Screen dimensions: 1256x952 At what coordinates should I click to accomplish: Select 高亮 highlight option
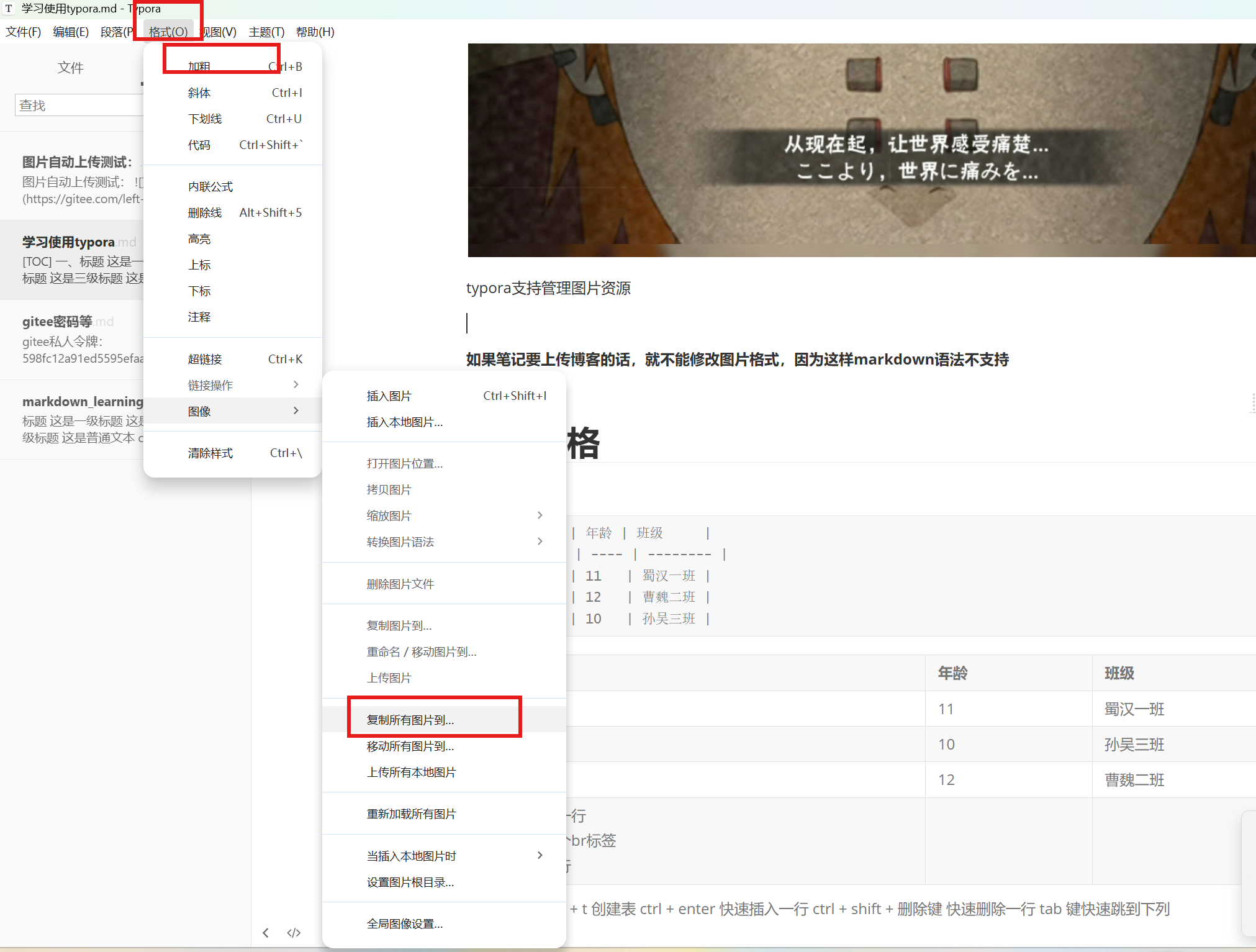pos(199,239)
